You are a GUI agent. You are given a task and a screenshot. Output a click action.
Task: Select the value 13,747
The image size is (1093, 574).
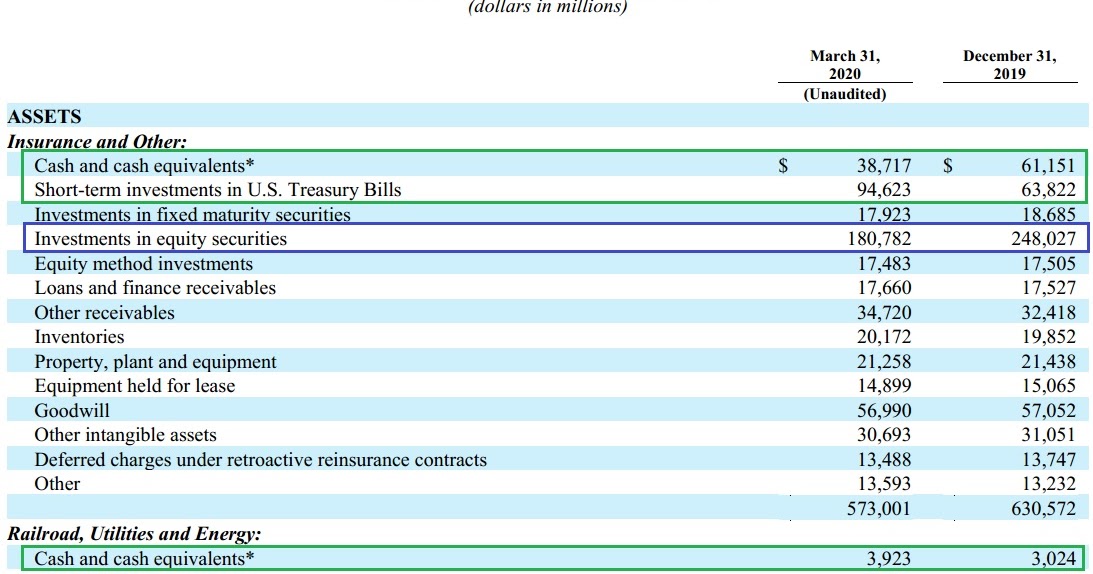tap(1048, 460)
